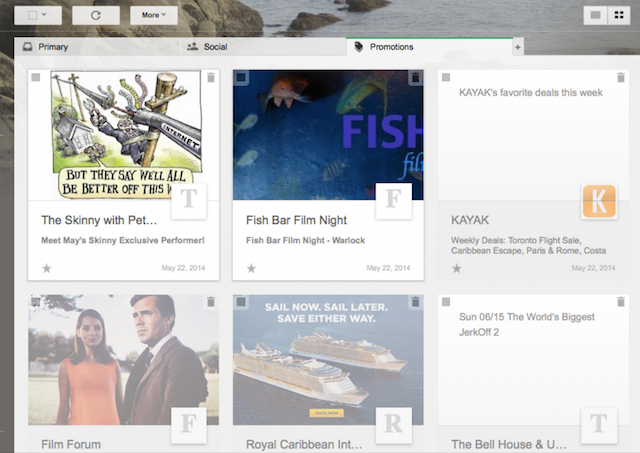Open The Bell House & U email title
Image resolution: width=640 pixels, height=453 pixels.
click(x=509, y=444)
